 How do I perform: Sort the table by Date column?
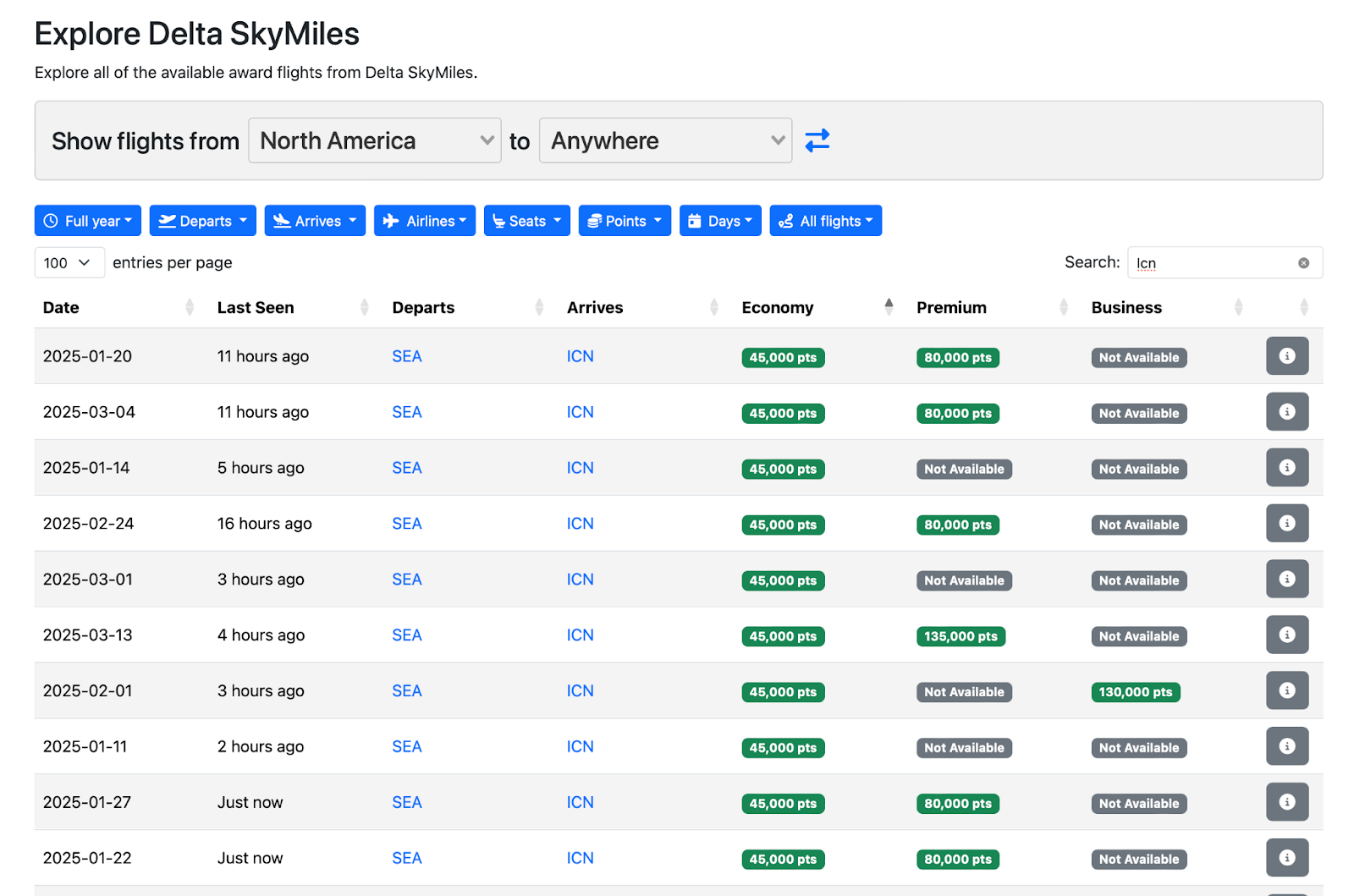[61, 307]
